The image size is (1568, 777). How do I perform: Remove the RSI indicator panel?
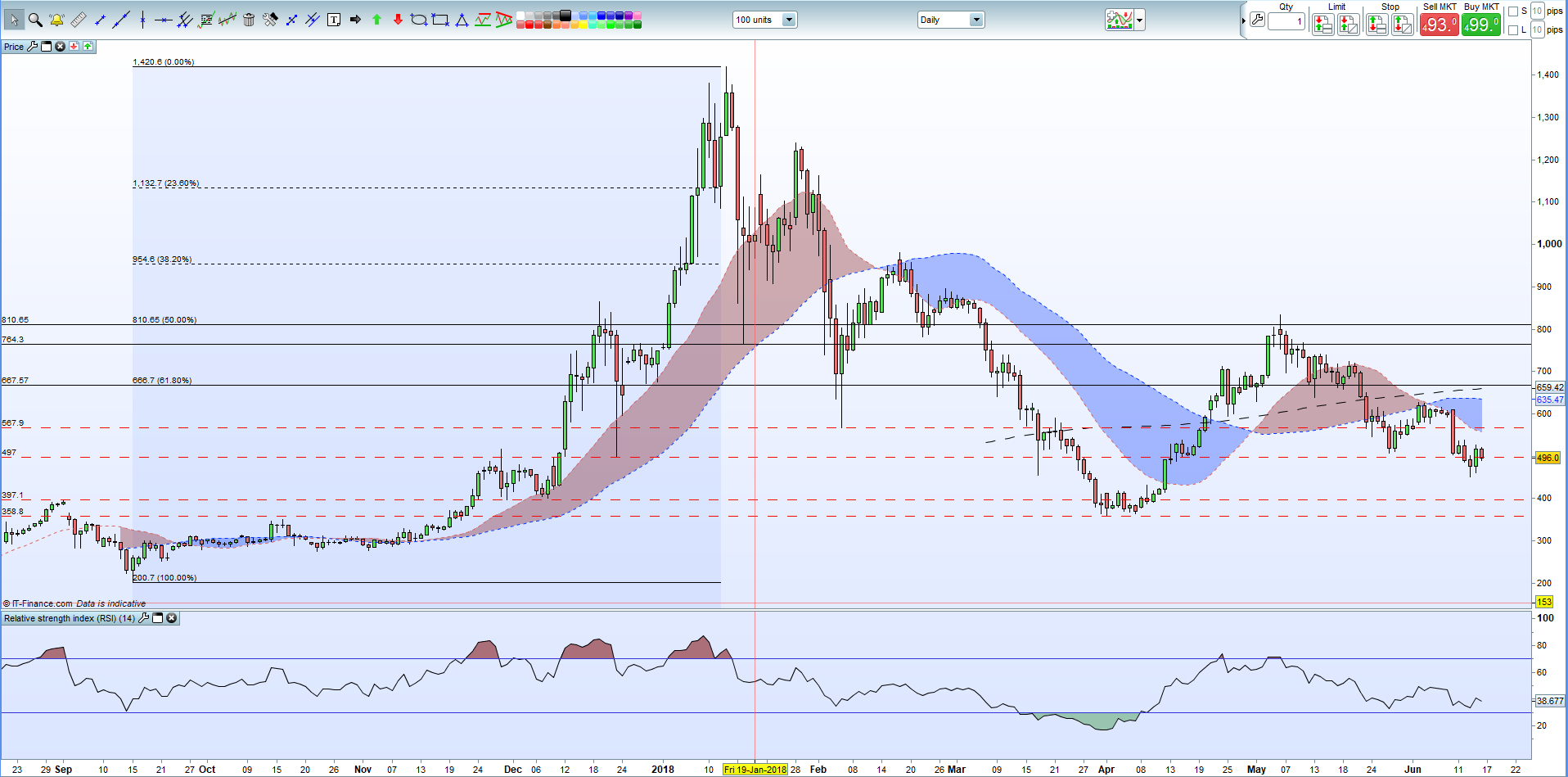[171, 618]
